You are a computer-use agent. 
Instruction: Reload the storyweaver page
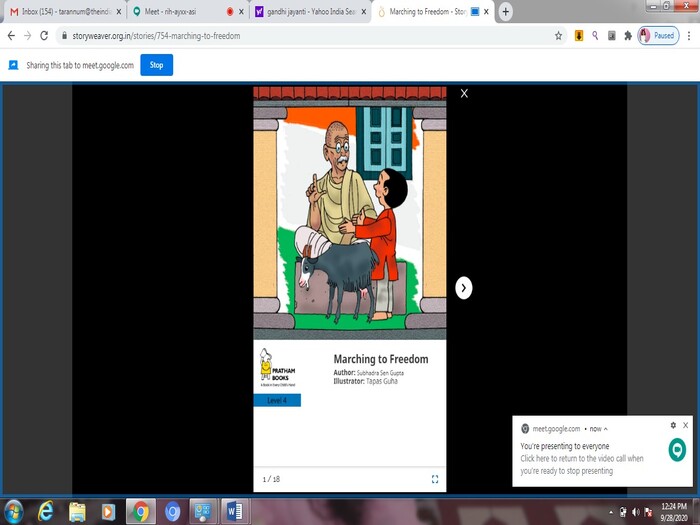click(44, 36)
